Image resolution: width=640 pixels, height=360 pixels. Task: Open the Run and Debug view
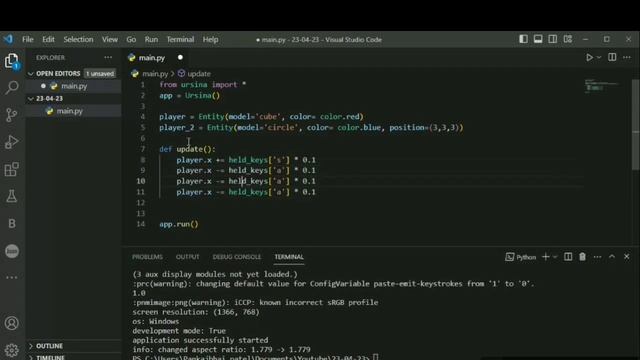tap(12, 142)
